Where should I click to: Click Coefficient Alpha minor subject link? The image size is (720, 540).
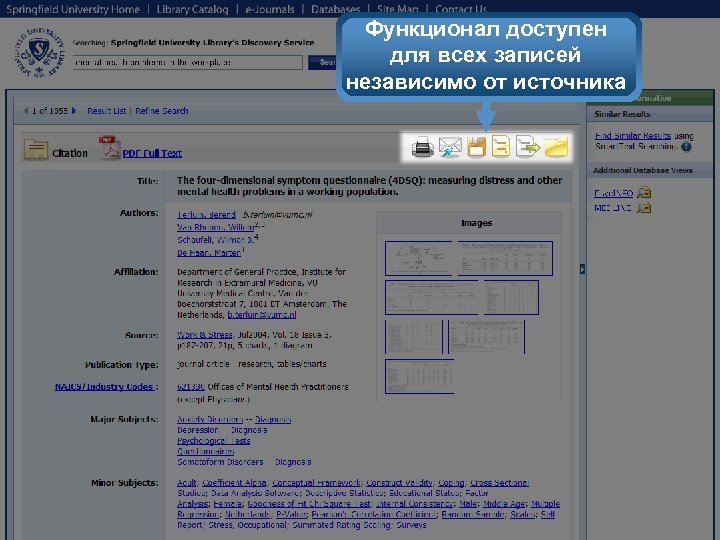coord(235,483)
